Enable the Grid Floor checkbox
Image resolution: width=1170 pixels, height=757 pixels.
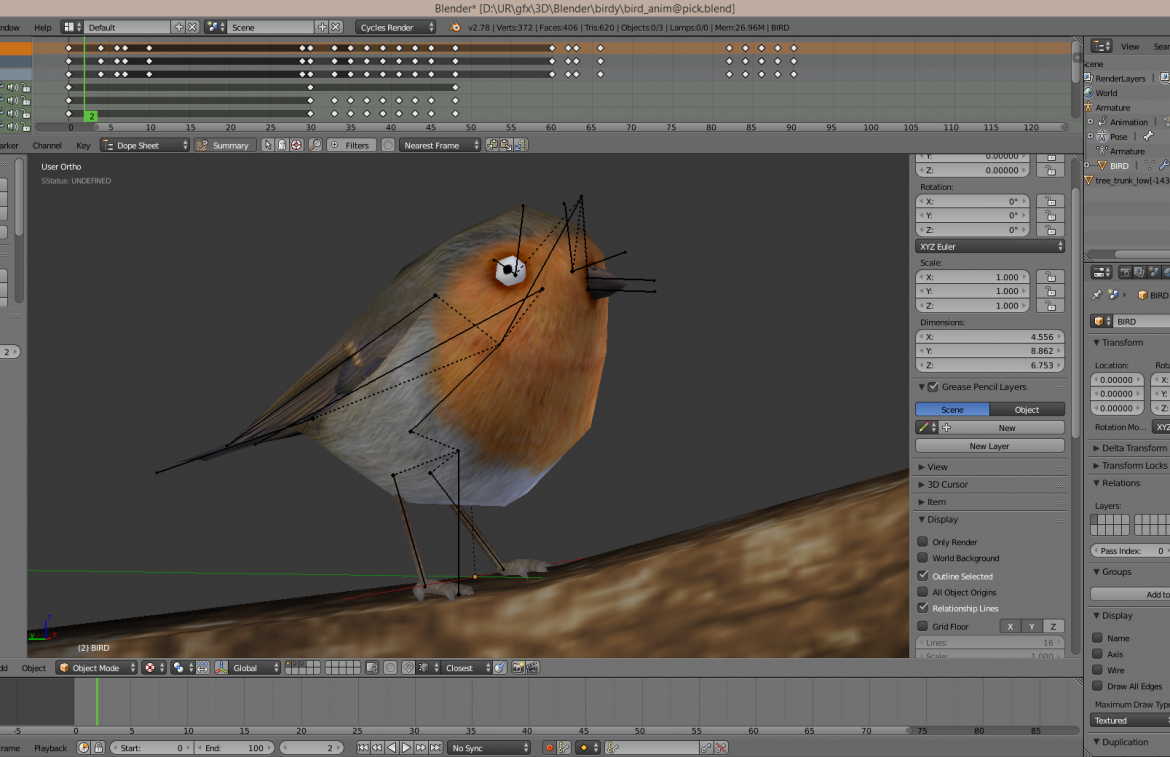pos(923,626)
